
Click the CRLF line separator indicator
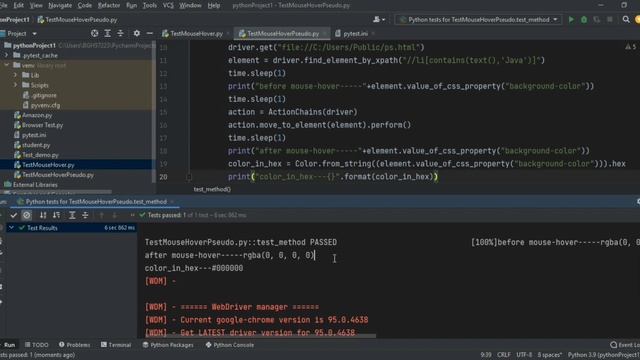(504, 355)
